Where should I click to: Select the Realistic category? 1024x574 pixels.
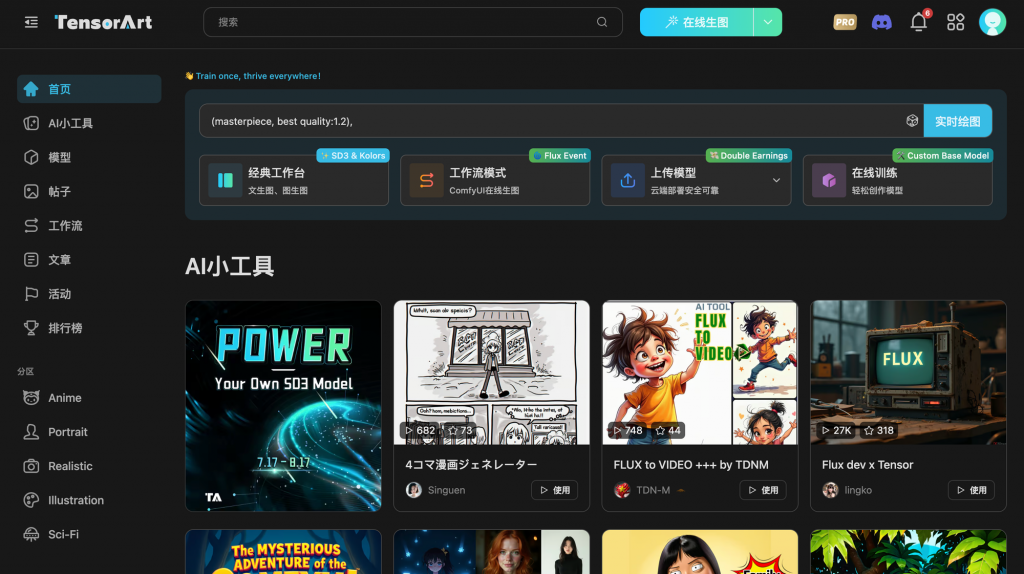(89, 466)
